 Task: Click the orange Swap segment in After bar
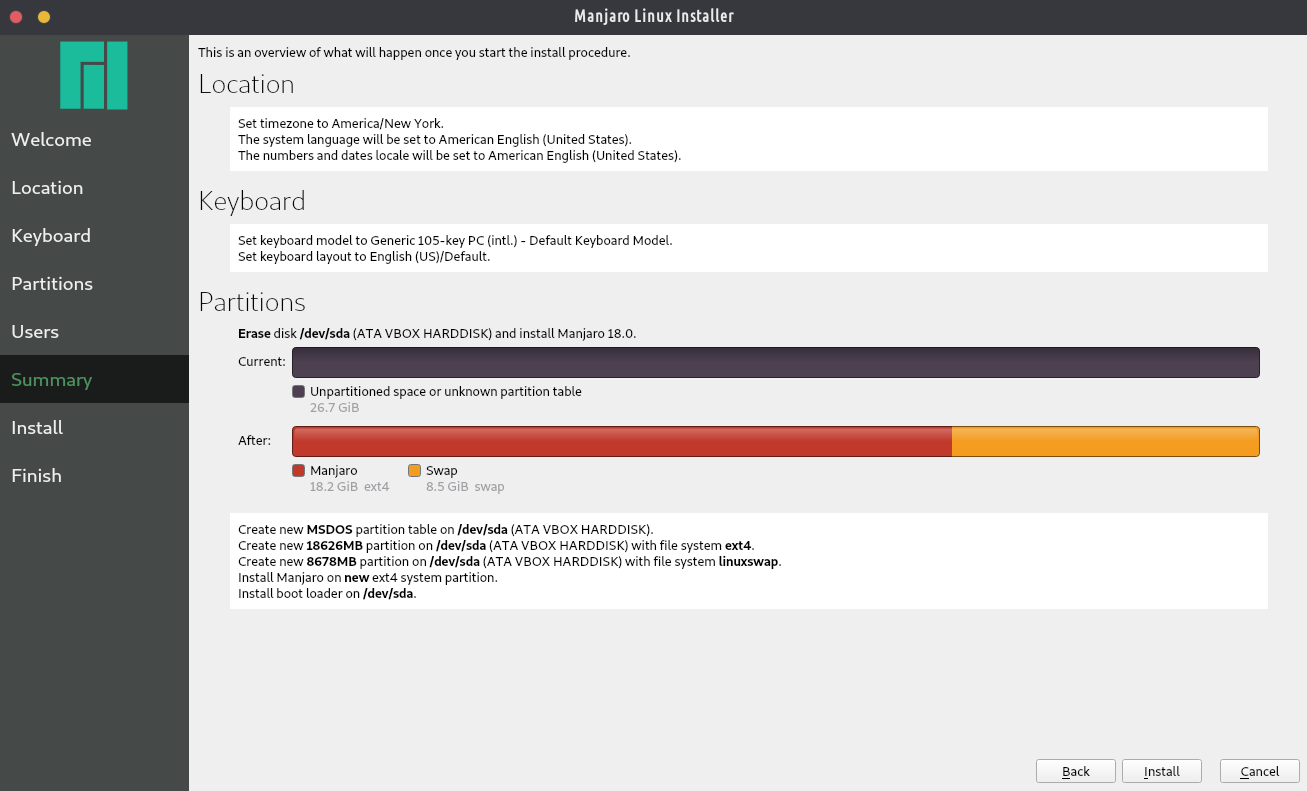[1105, 441]
